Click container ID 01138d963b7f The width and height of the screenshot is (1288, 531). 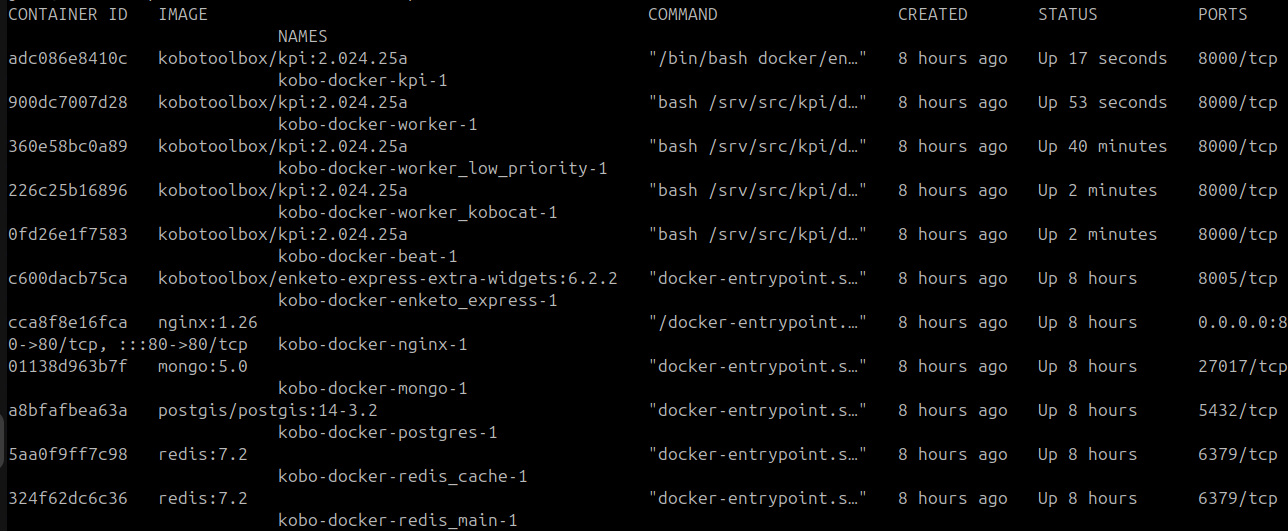coord(67,366)
